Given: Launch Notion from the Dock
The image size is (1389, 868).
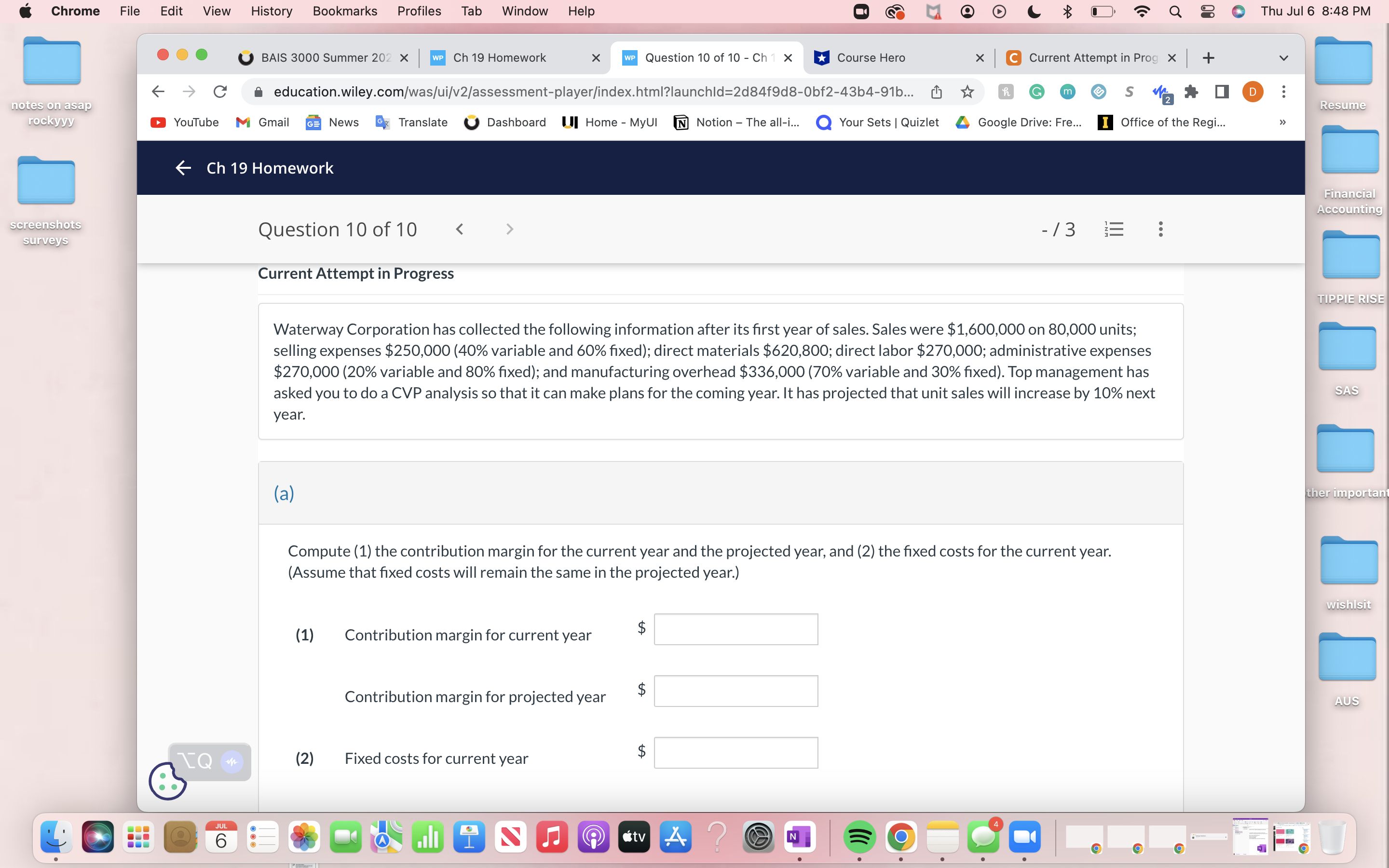Looking at the screenshot, I should [x=799, y=837].
